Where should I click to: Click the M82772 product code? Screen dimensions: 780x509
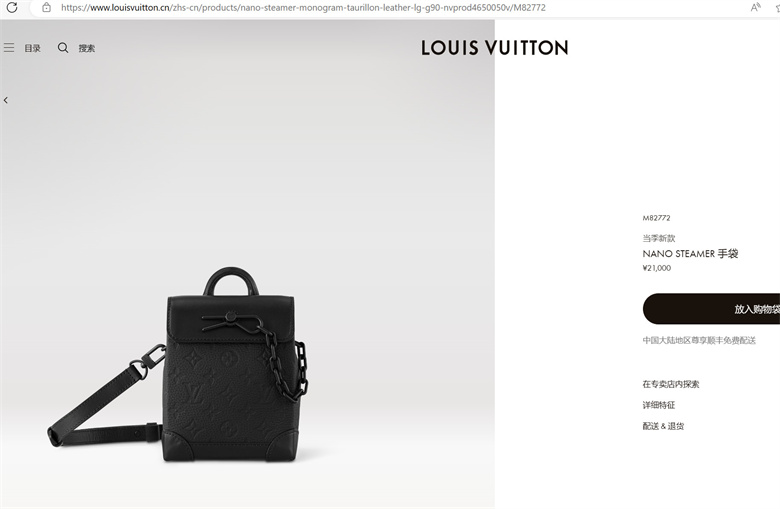656,218
